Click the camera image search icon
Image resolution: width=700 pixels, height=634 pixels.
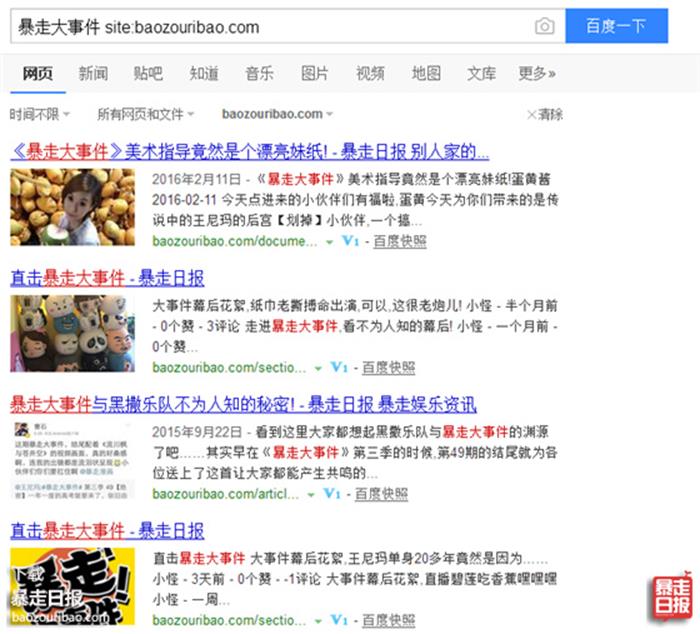tap(544, 27)
